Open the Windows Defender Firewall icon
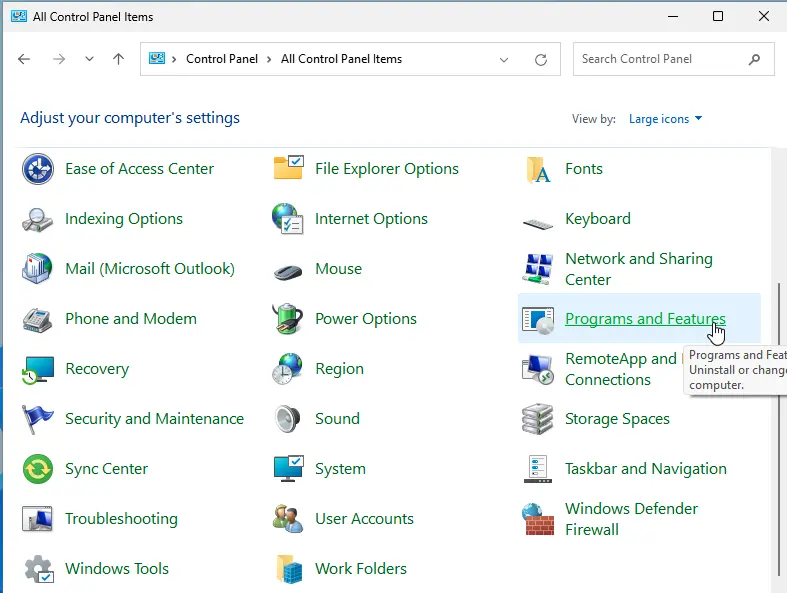The image size is (787, 593). (x=538, y=519)
